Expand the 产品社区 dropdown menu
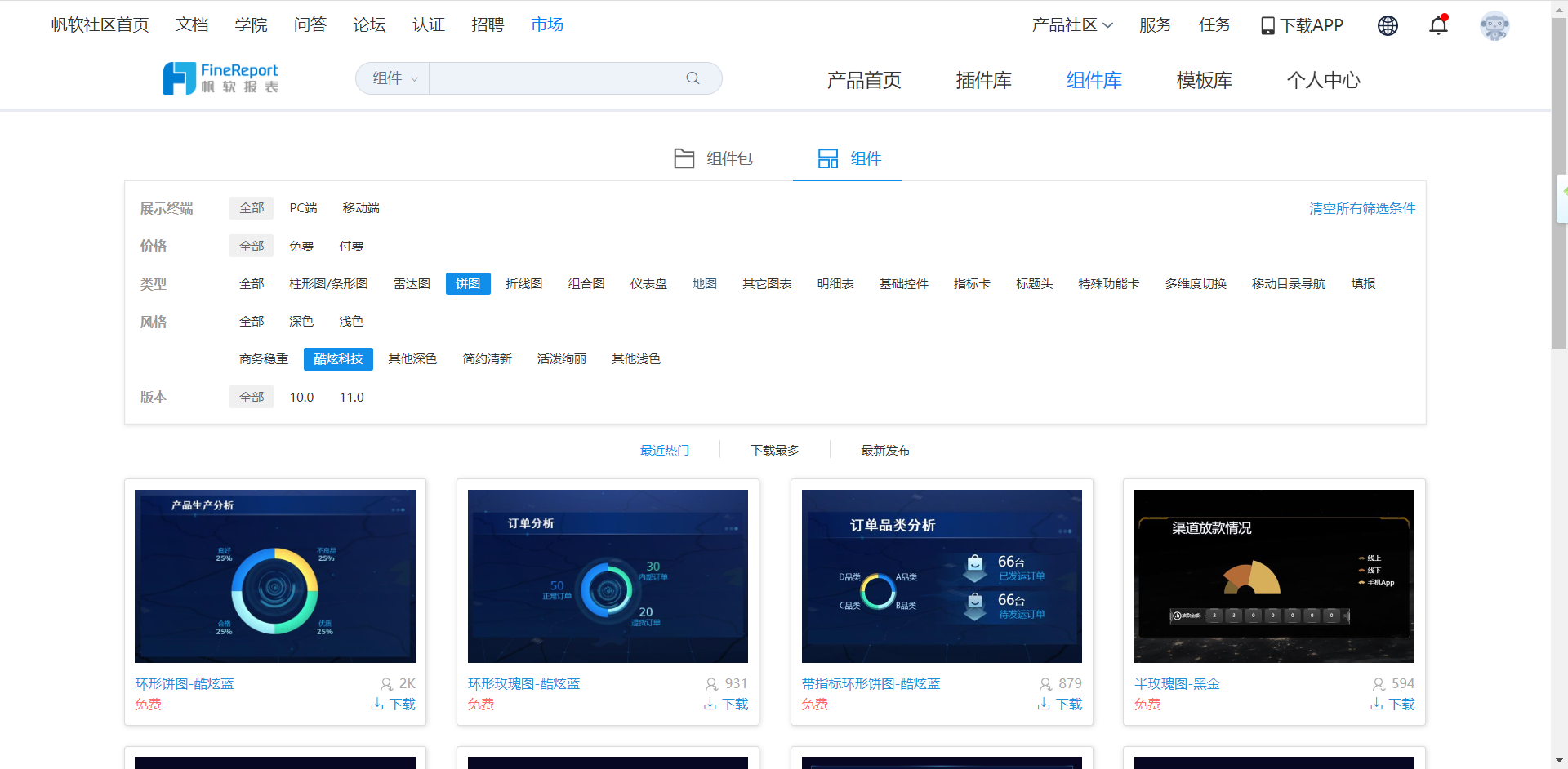This screenshot has height=769, width=1568. pyautogui.click(x=1071, y=25)
